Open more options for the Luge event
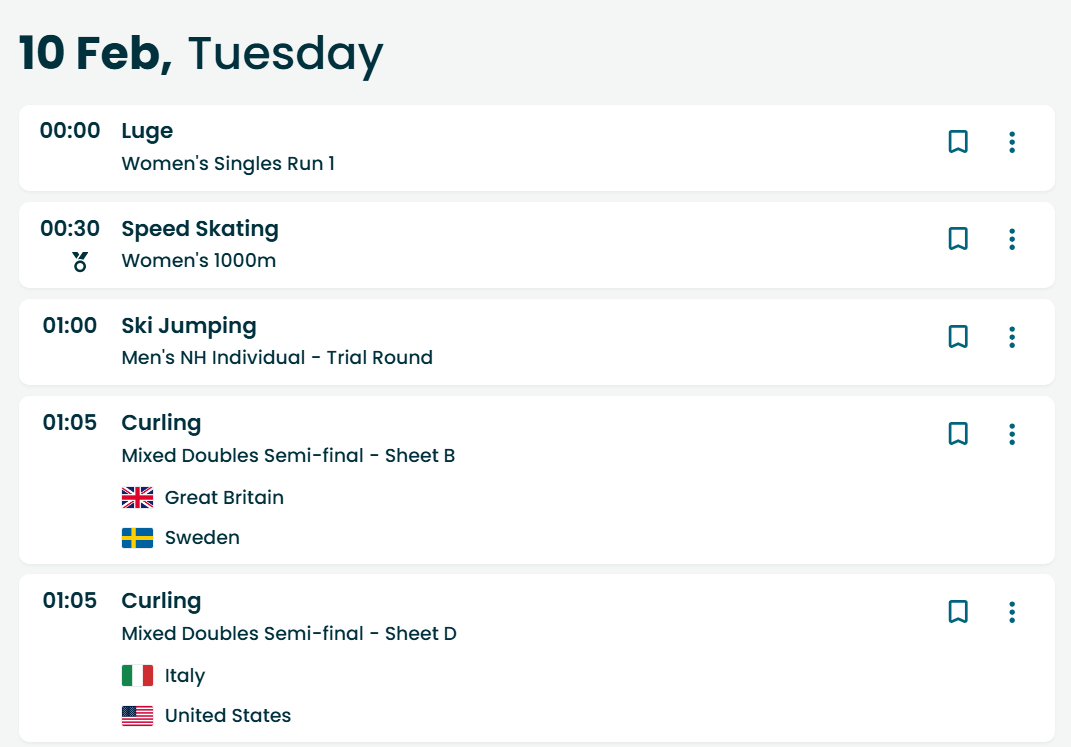 pos(1012,142)
